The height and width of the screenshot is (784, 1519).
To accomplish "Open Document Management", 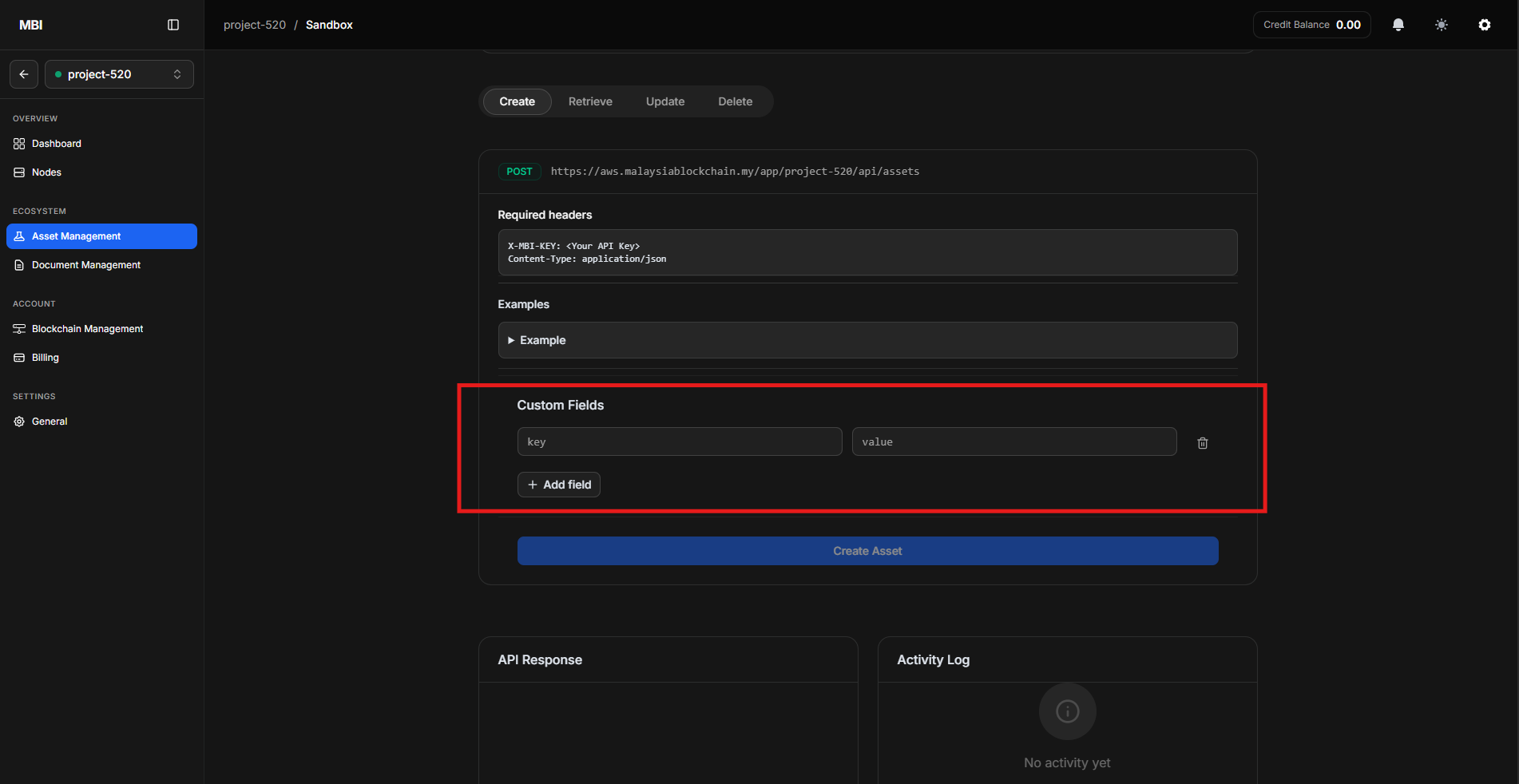I will coord(85,264).
